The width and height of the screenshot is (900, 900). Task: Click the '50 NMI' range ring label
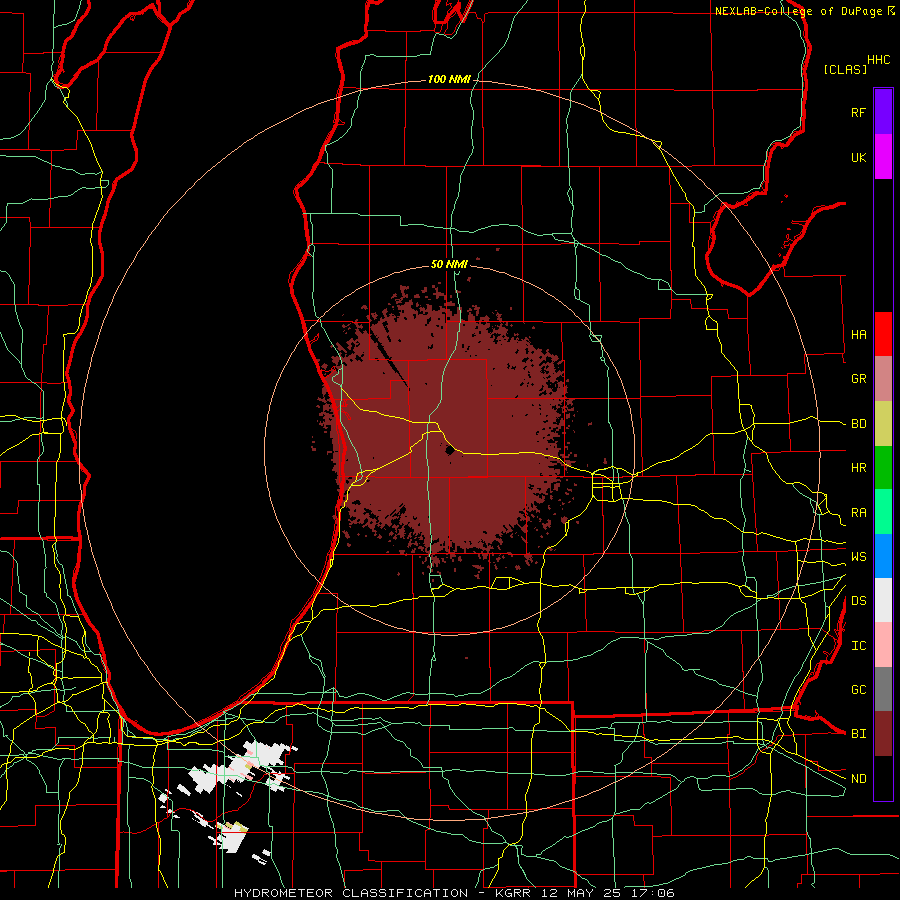pos(449,264)
